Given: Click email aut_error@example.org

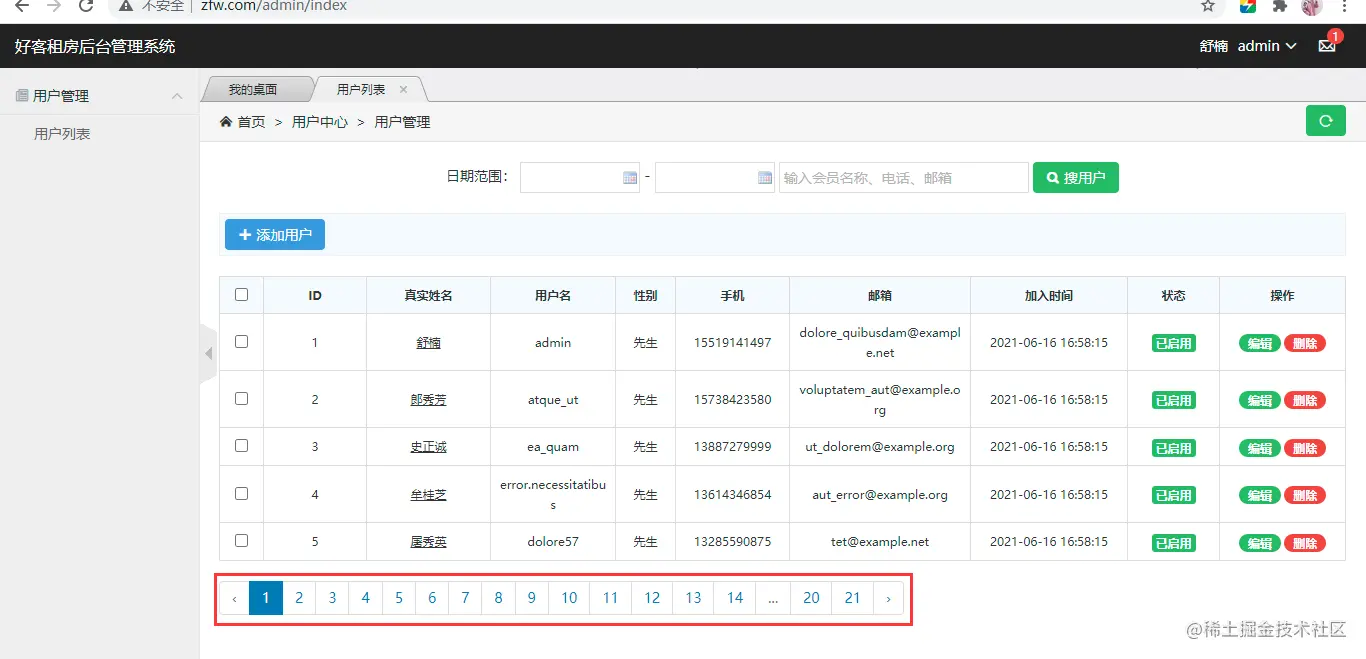Looking at the screenshot, I should (x=880, y=495).
